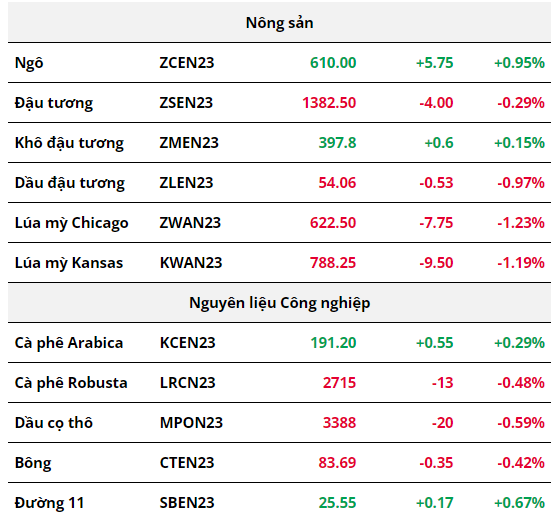Image resolution: width=560 pixels, height=522 pixels.
Task: Select the Lúa mỳ Chicago row
Action: tap(279, 223)
